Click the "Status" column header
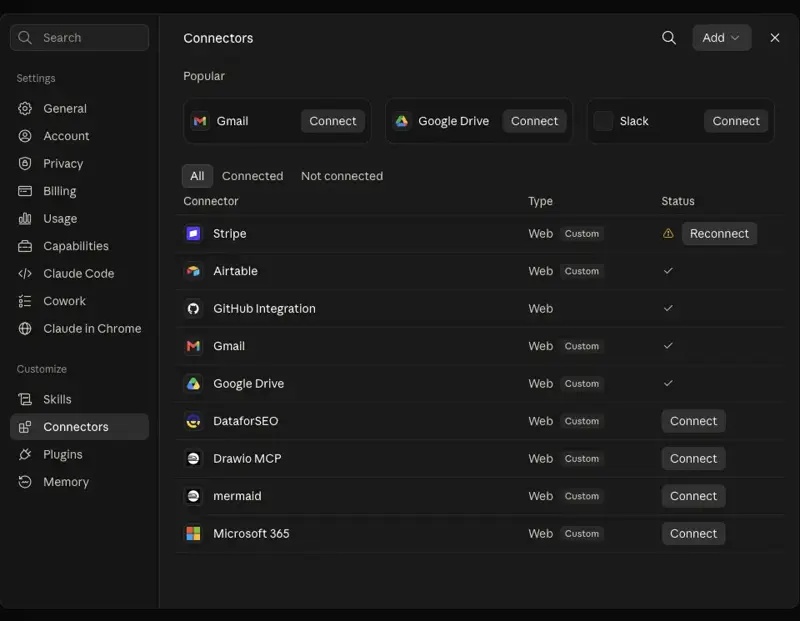The image size is (800, 621). tap(678, 201)
